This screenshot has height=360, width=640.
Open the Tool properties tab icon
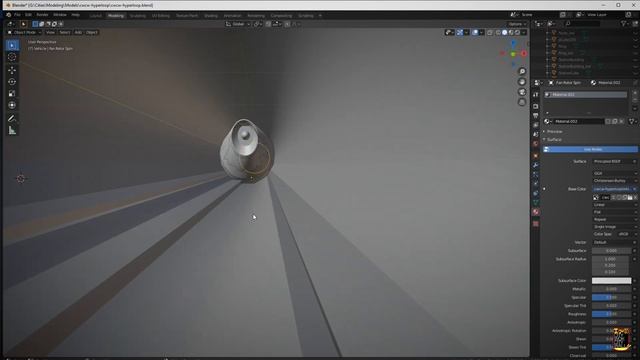click(x=536, y=95)
